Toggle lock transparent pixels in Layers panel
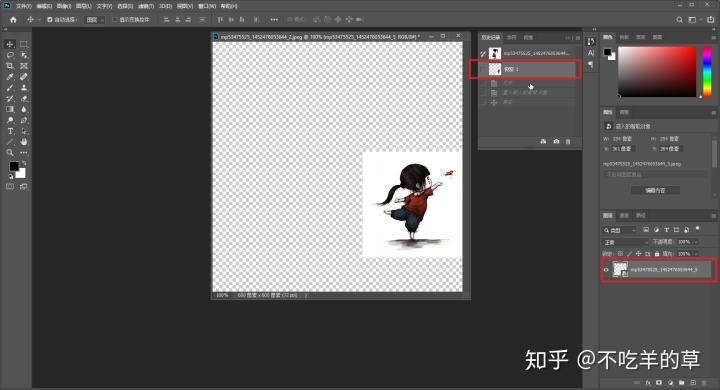Viewport: 720px width, 390px height. (620, 254)
